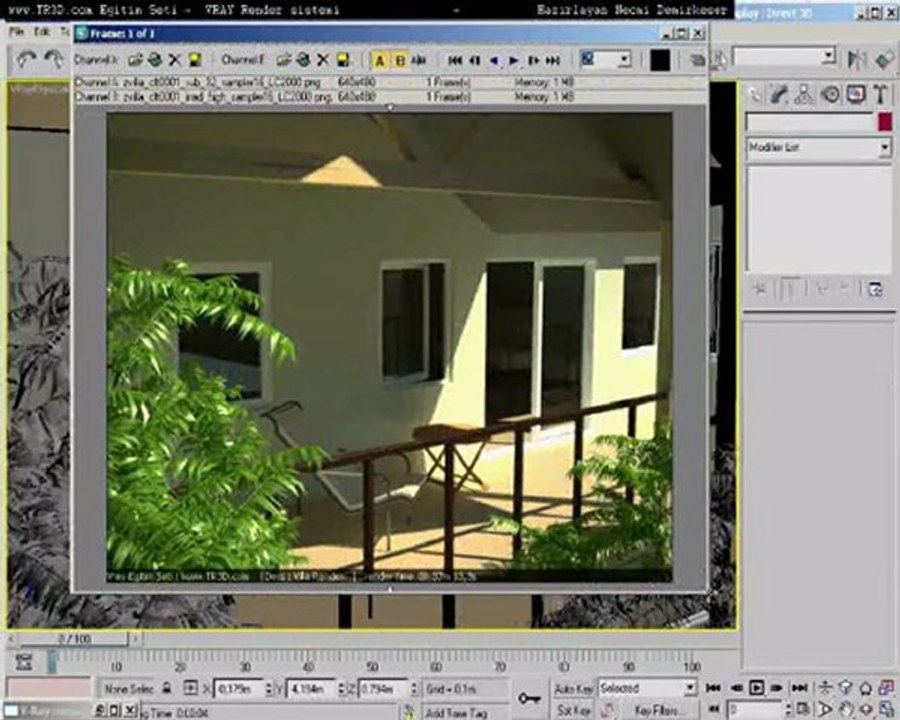900x720 pixels.
Task: Open the Create command panel tab
Action: pos(755,95)
